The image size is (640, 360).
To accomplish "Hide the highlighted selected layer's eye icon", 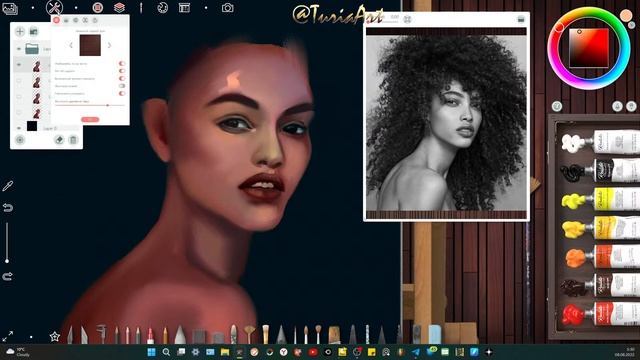I will coord(19,65).
